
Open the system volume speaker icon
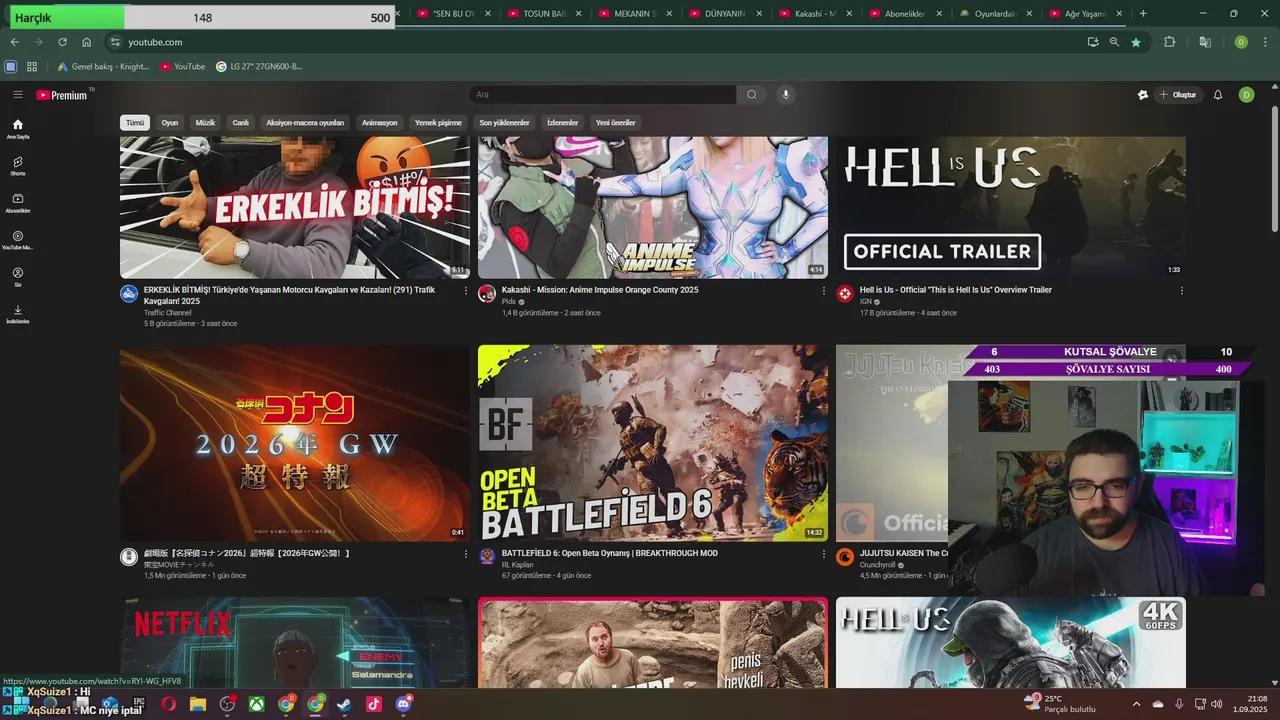[x=1217, y=704]
